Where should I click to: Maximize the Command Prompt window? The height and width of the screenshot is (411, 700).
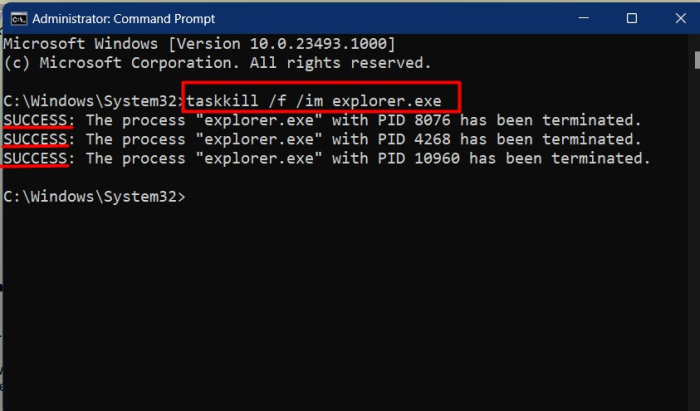click(631, 18)
